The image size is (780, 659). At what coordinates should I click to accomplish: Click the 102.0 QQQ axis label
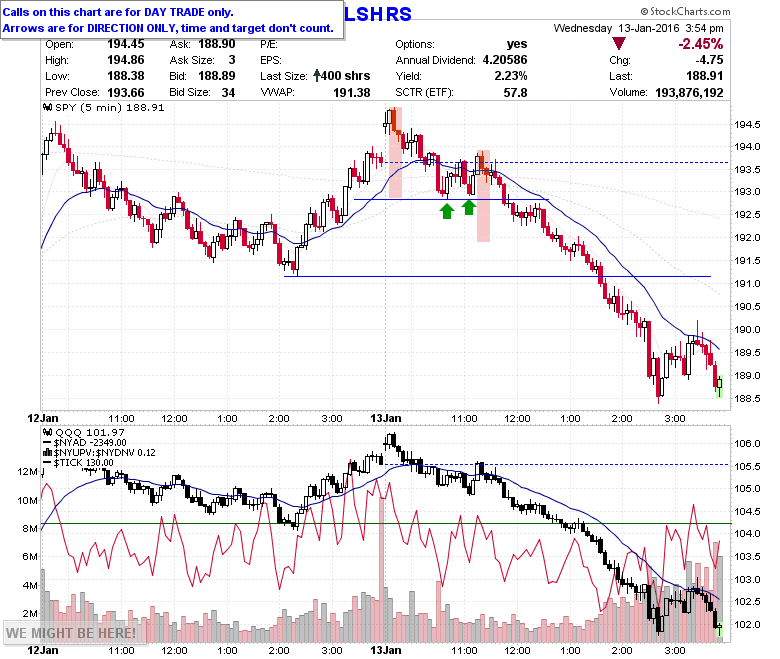(x=747, y=624)
